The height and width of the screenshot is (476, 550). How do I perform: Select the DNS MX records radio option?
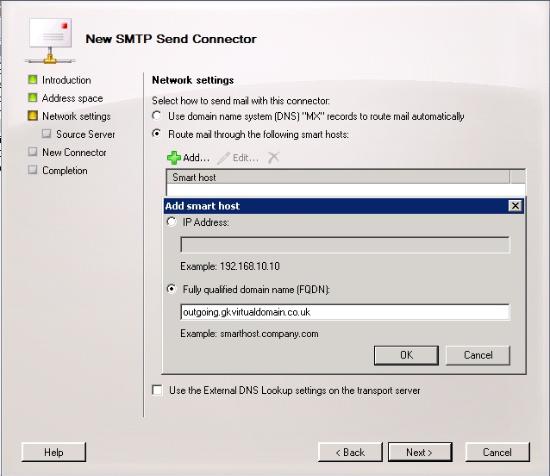157,115
